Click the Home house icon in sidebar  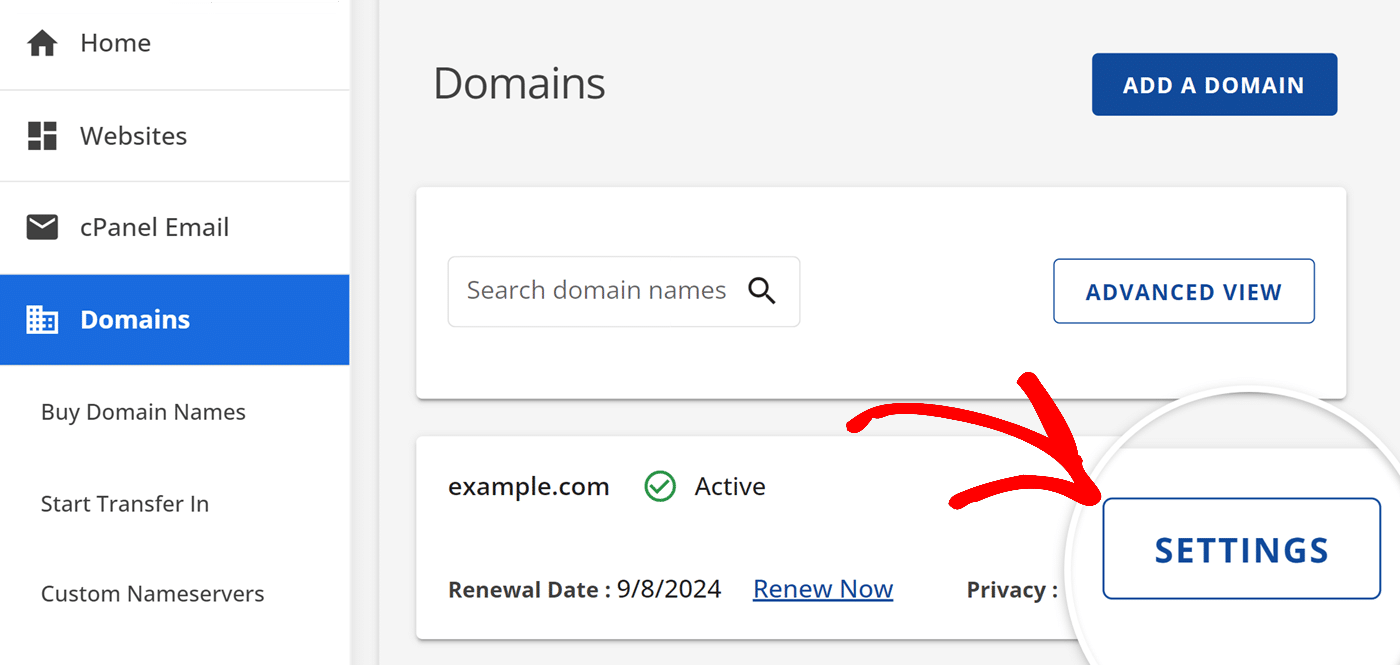[42, 44]
